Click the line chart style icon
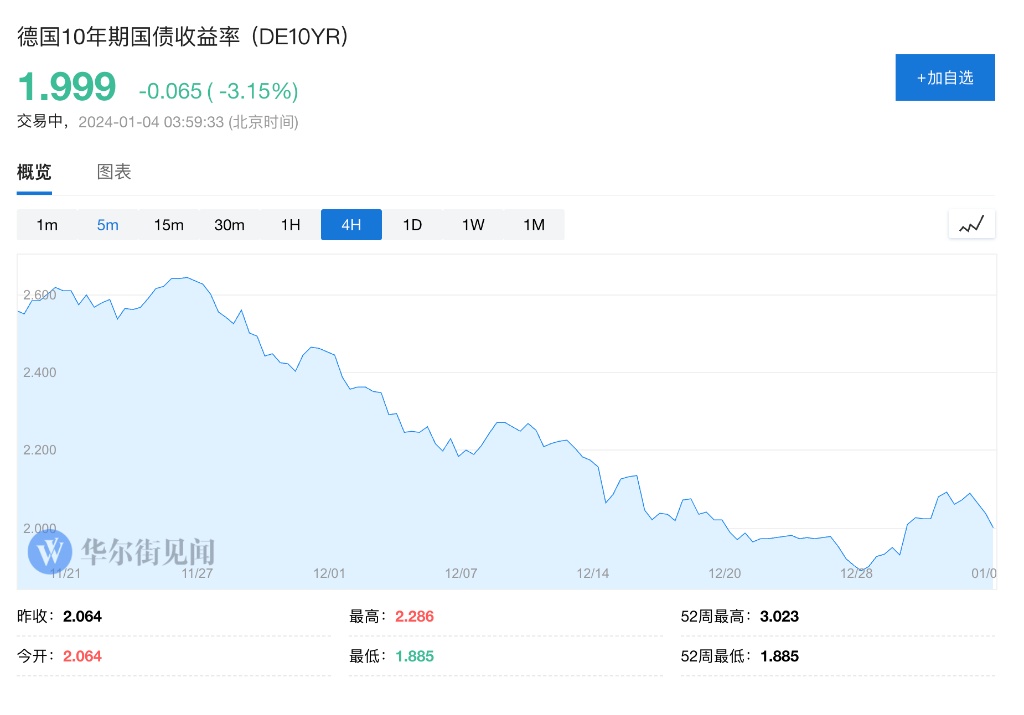 pyautogui.click(x=971, y=224)
